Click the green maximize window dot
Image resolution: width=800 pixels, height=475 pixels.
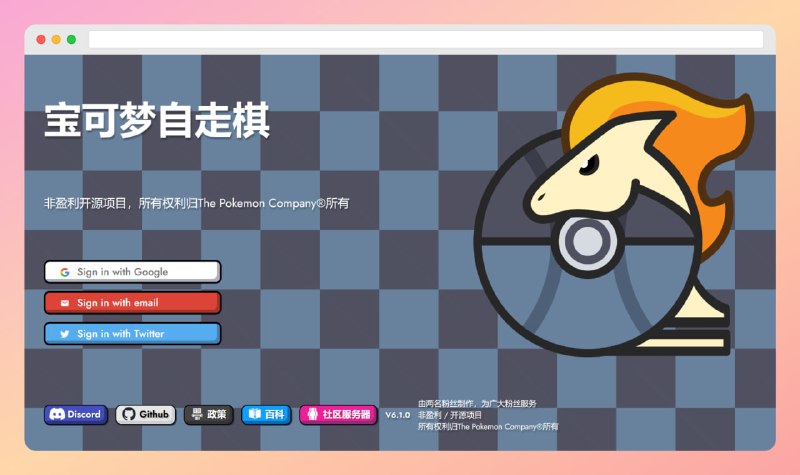pyautogui.click(x=71, y=39)
